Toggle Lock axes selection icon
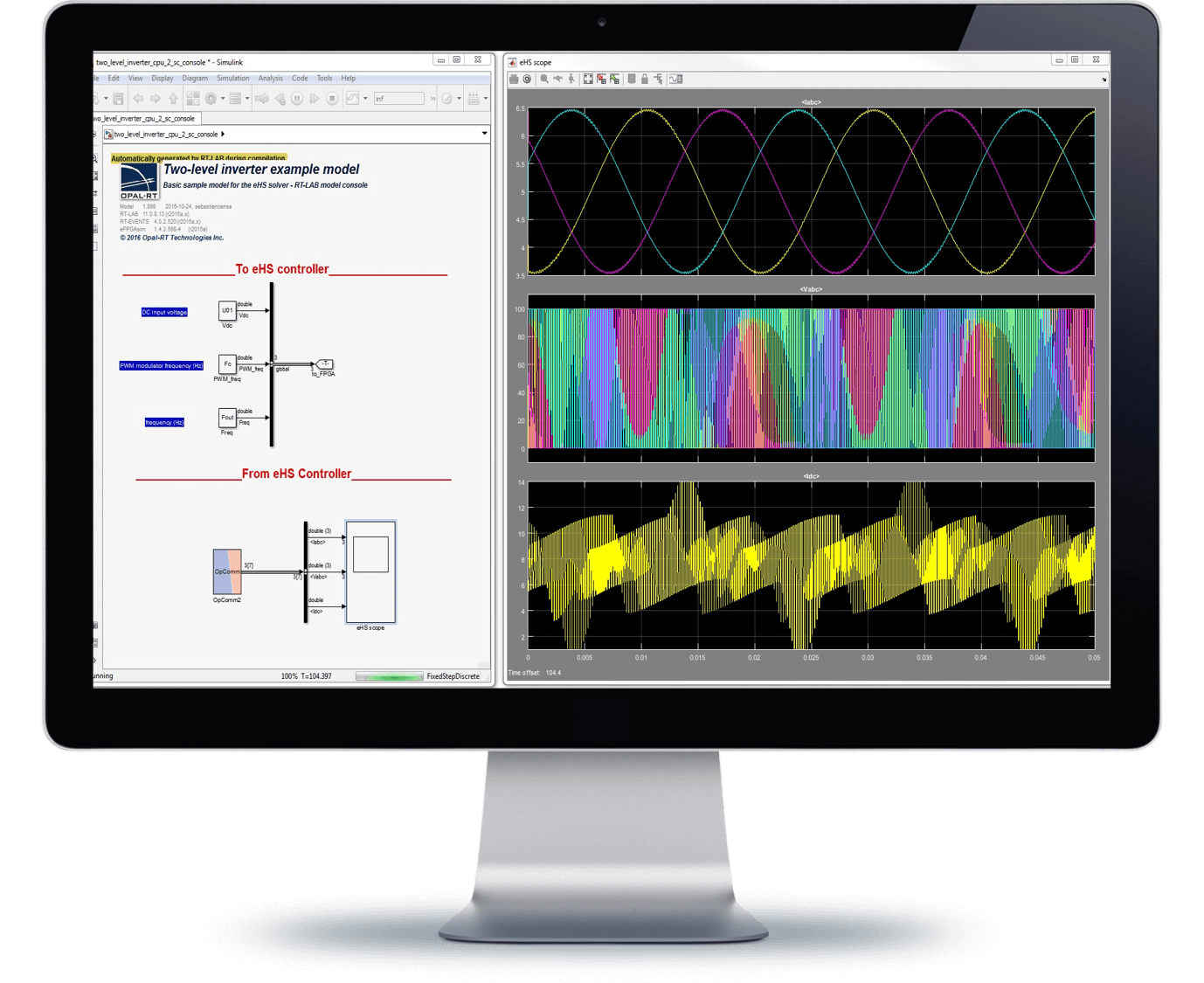 tap(645, 79)
